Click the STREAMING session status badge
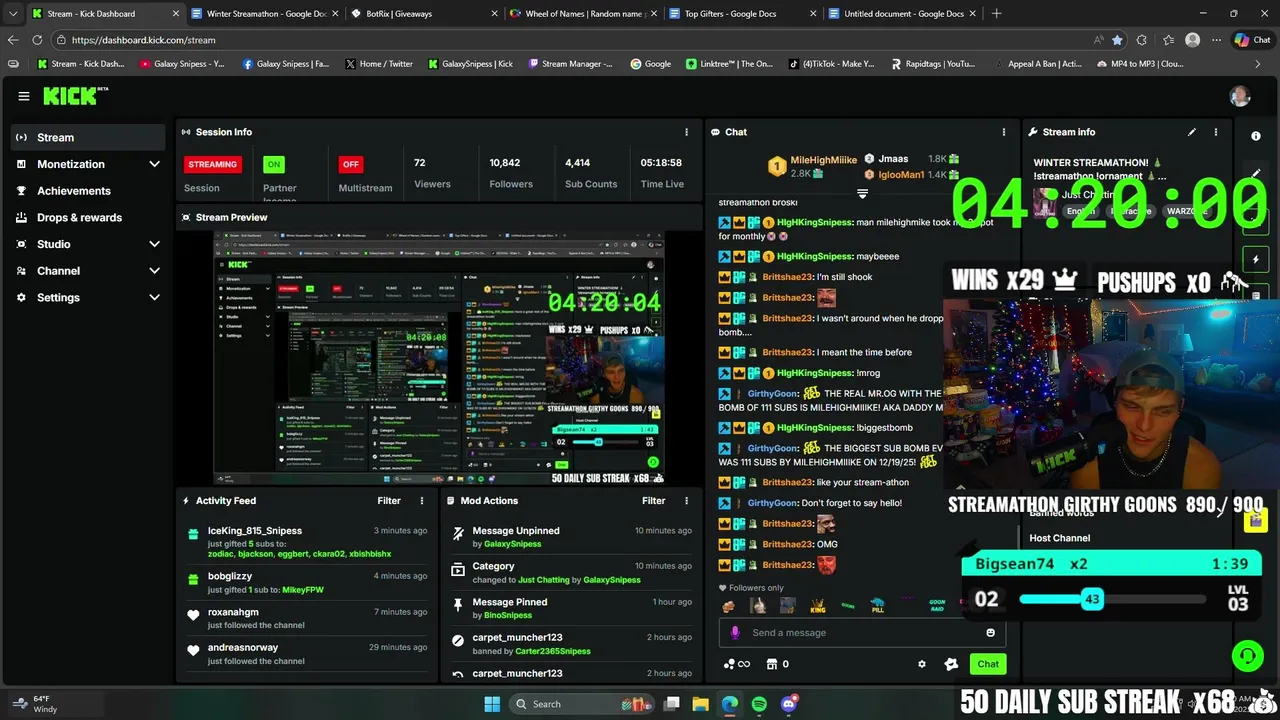1280x720 pixels. click(x=212, y=164)
